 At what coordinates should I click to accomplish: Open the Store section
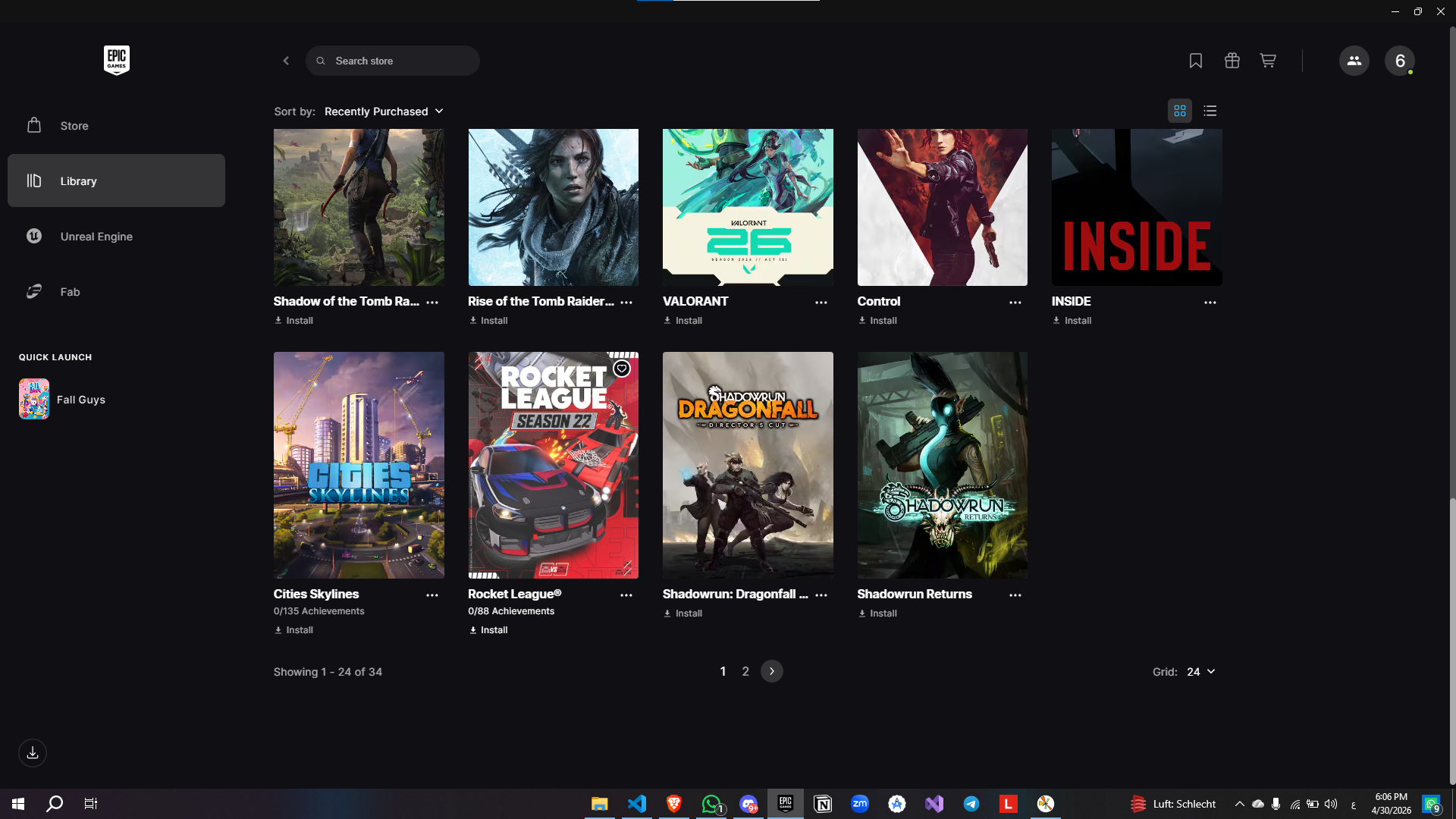[116, 126]
